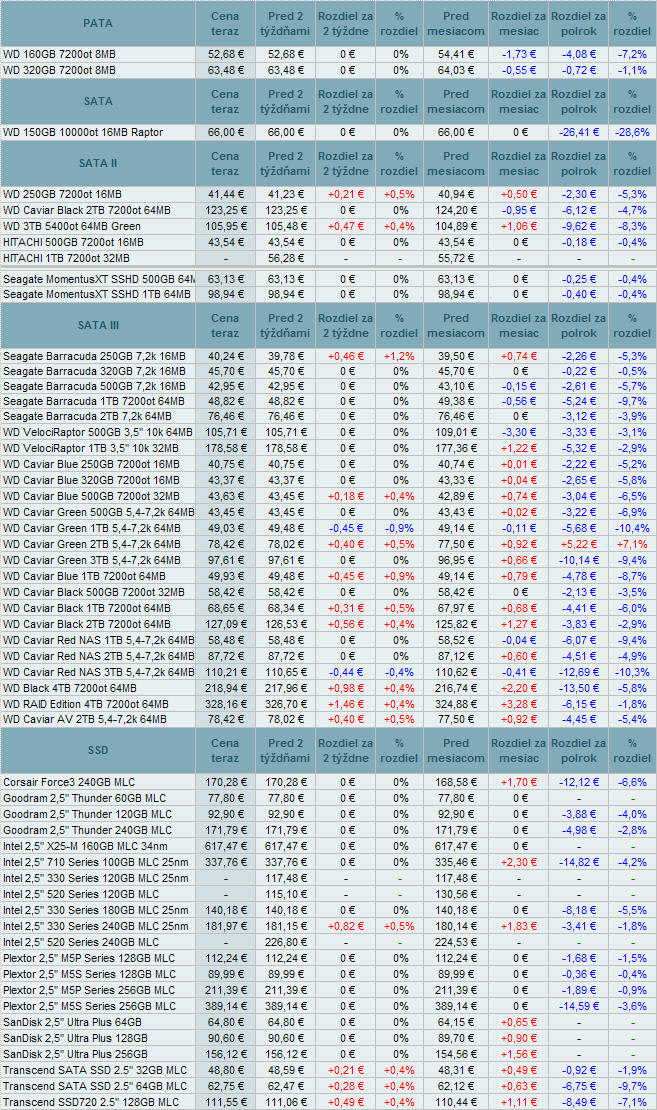
Task: Click the 226,80 € price in Intel 520 240GB row
Action: coord(285,942)
